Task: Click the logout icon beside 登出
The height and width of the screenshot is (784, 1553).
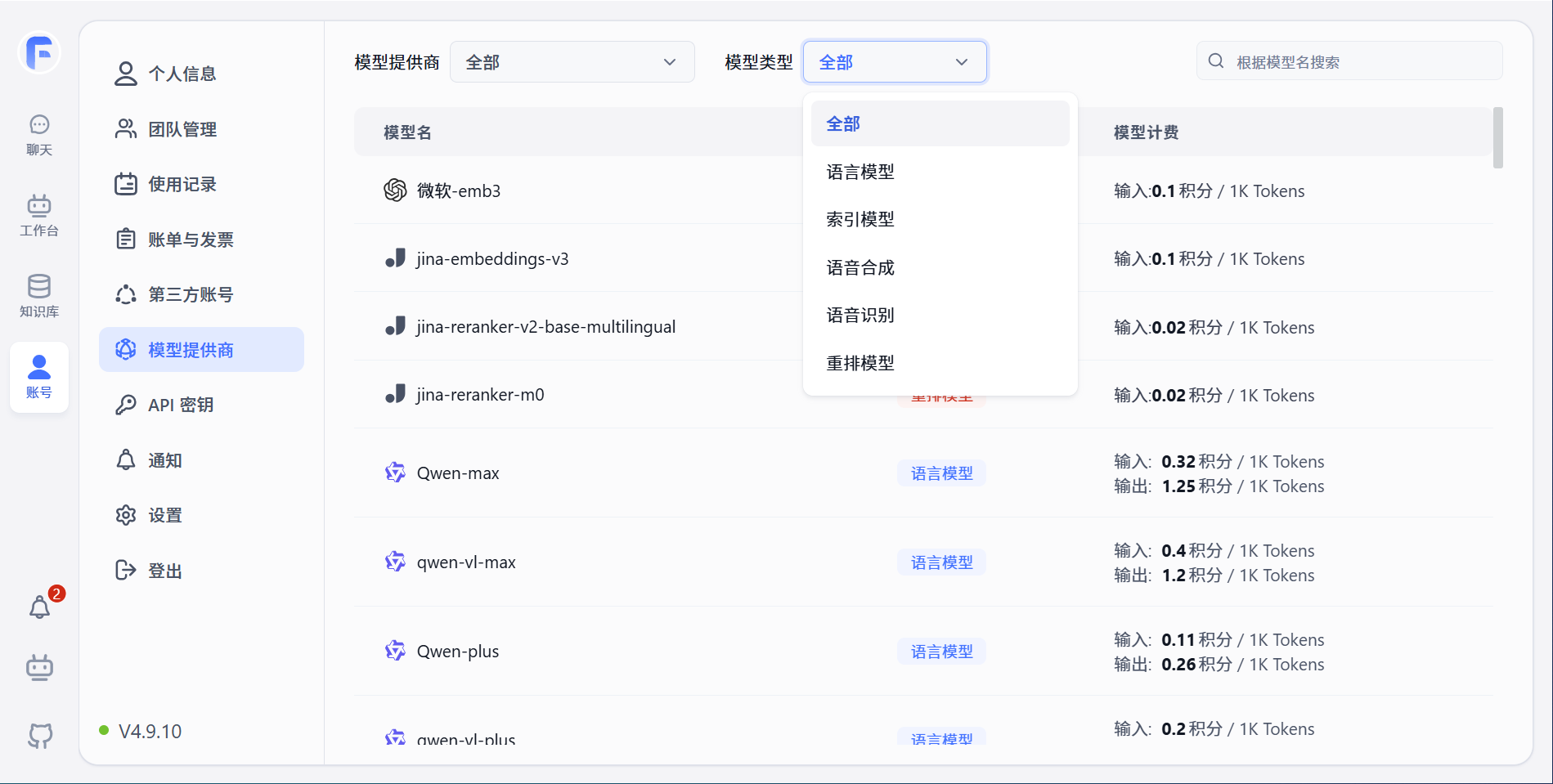Action: [125, 571]
